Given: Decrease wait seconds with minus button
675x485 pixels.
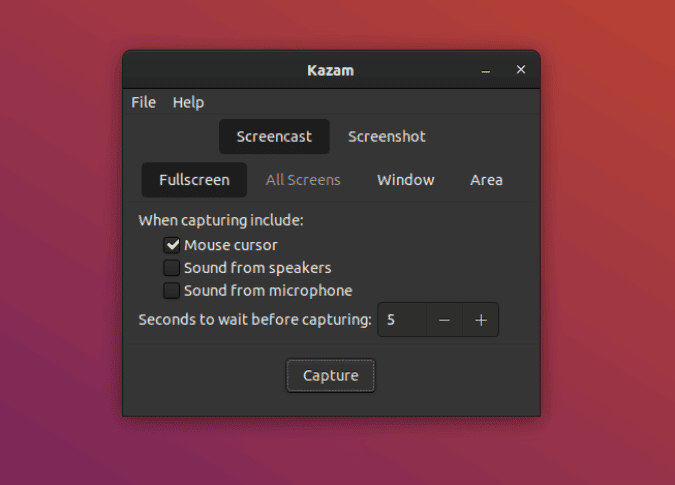Looking at the screenshot, I should click(x=444, y=320).
